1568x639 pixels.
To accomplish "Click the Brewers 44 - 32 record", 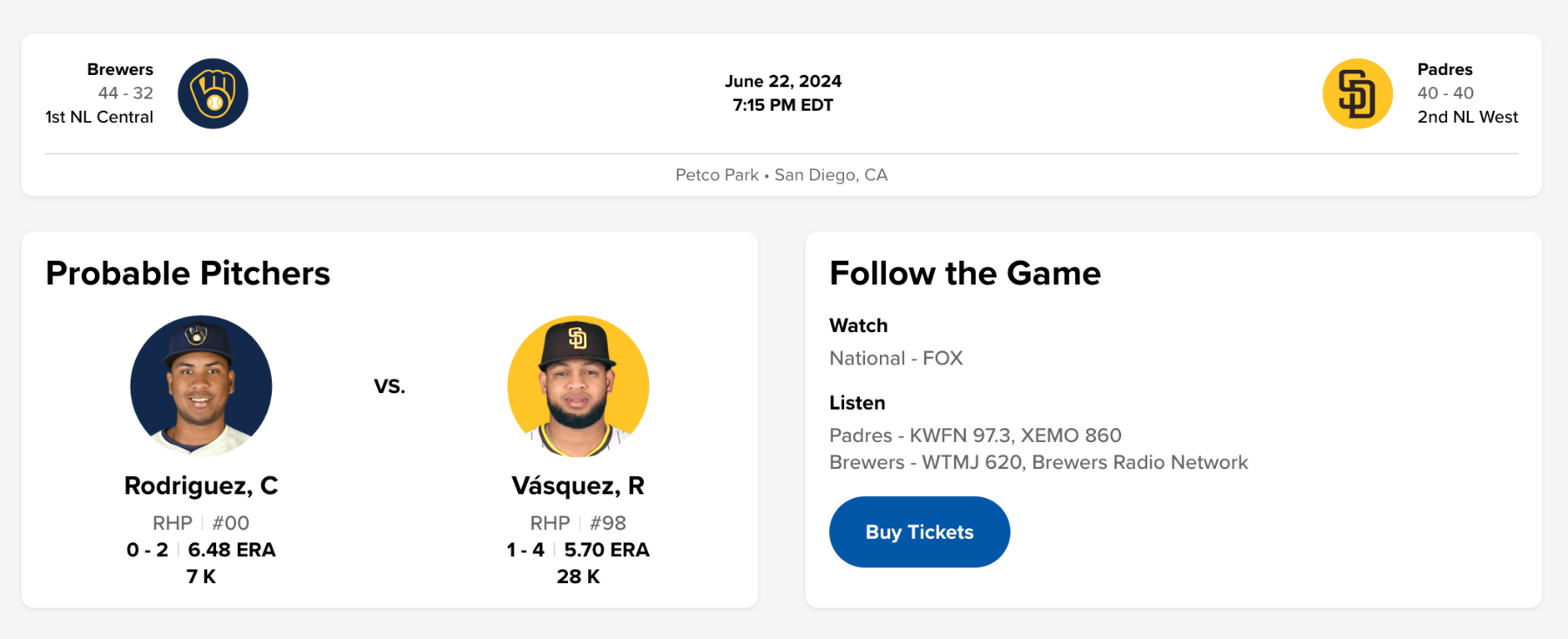I will point(125,93).
